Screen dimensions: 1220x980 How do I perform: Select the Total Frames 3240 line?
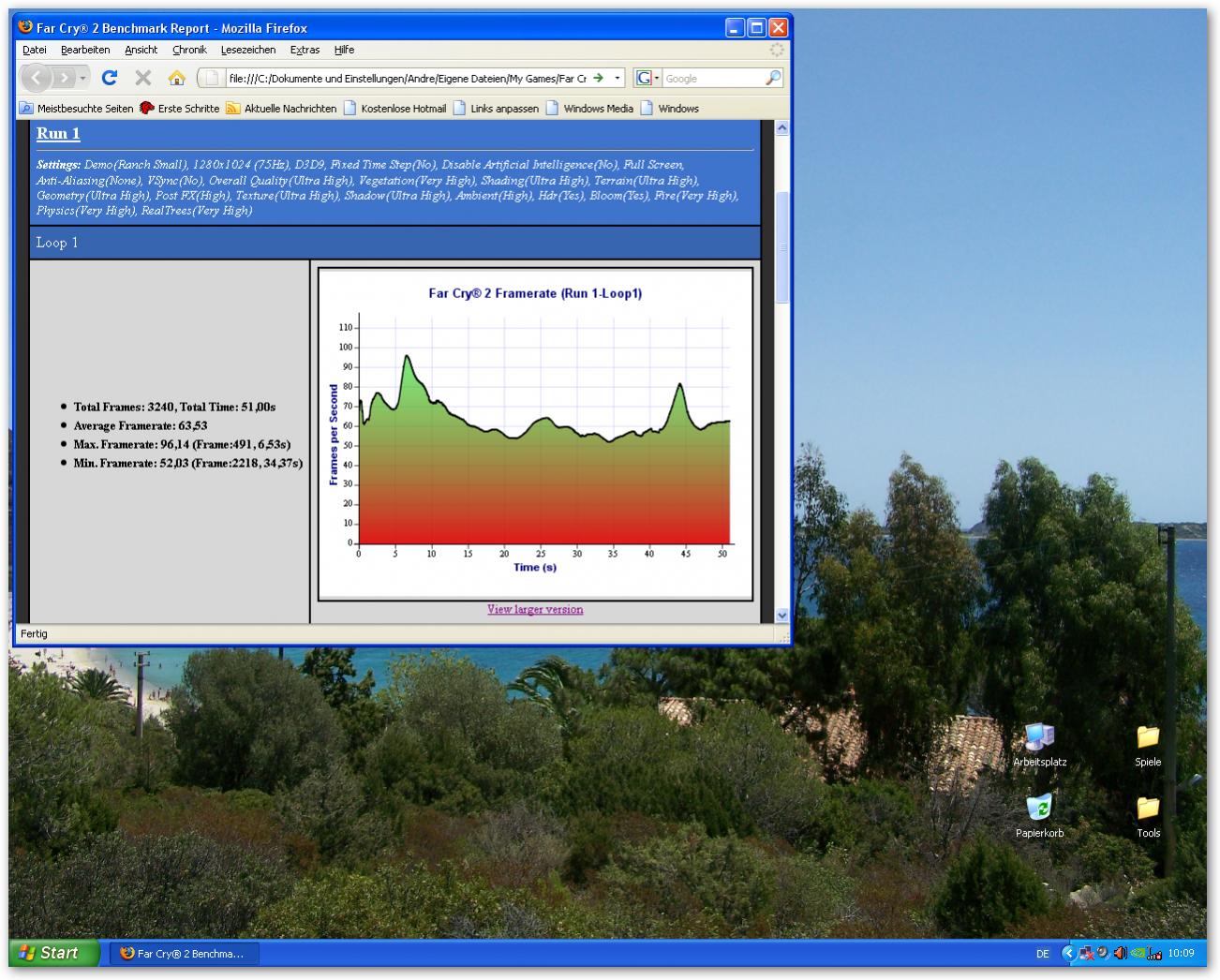point(174,407)
